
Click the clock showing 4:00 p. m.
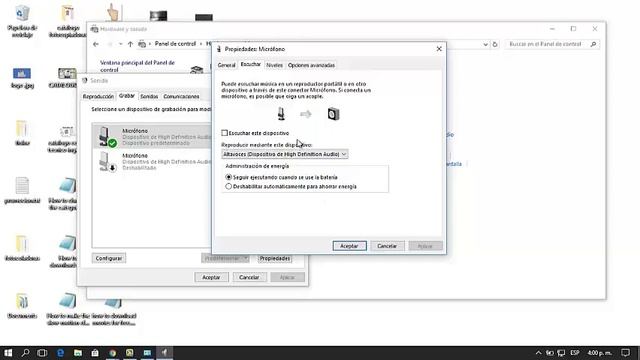(x=600, y=353)
